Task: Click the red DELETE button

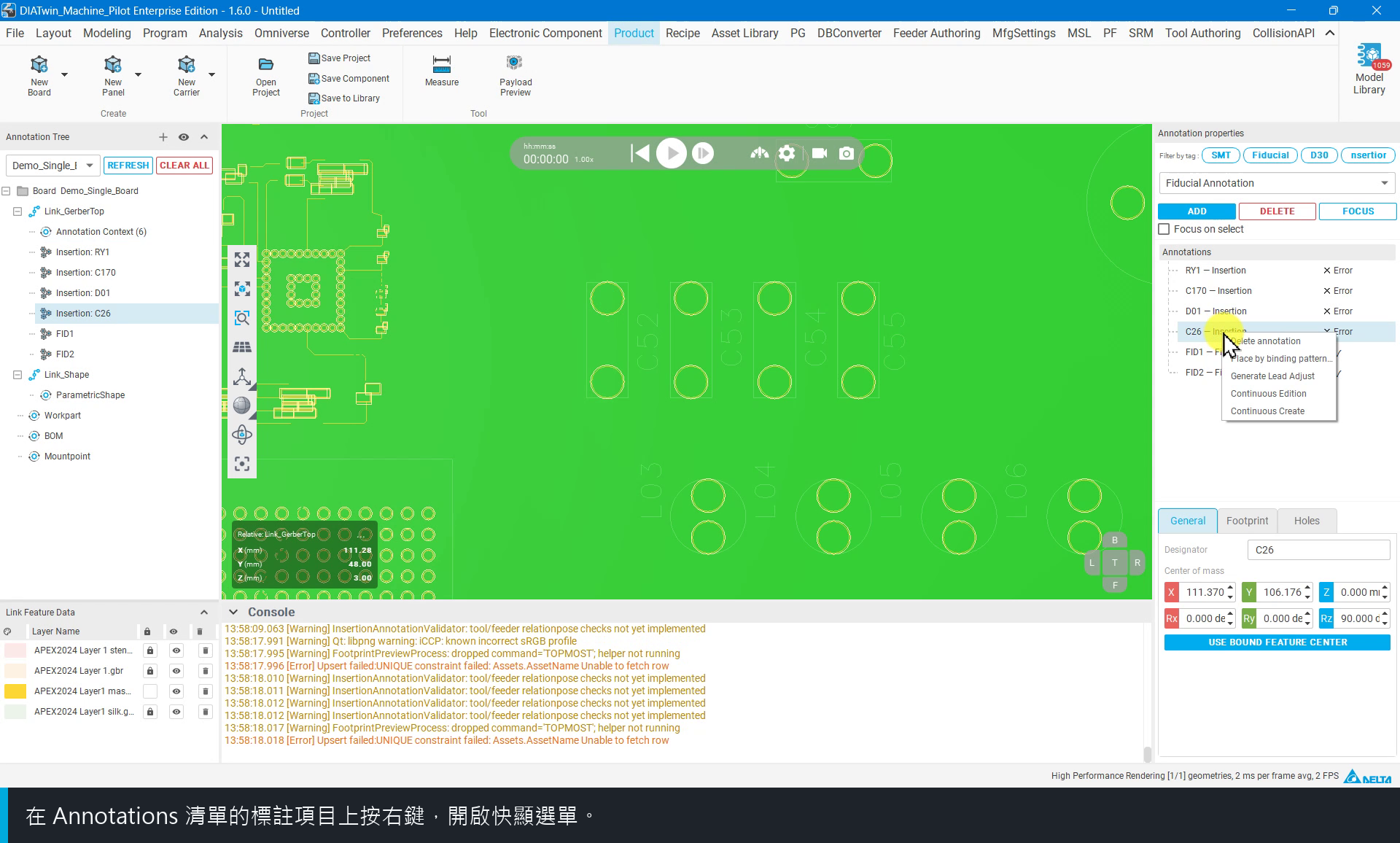Action: point(1277,211)
